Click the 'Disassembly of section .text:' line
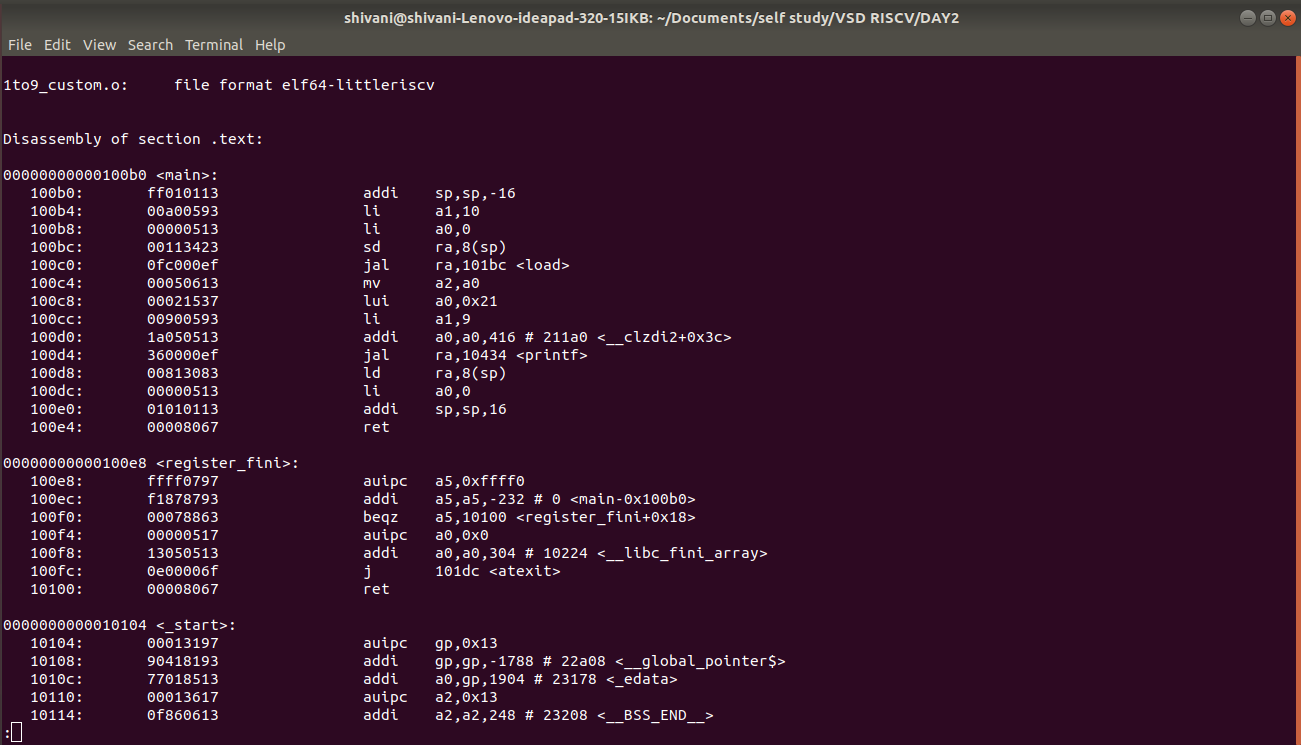 (x=133, y=139)
